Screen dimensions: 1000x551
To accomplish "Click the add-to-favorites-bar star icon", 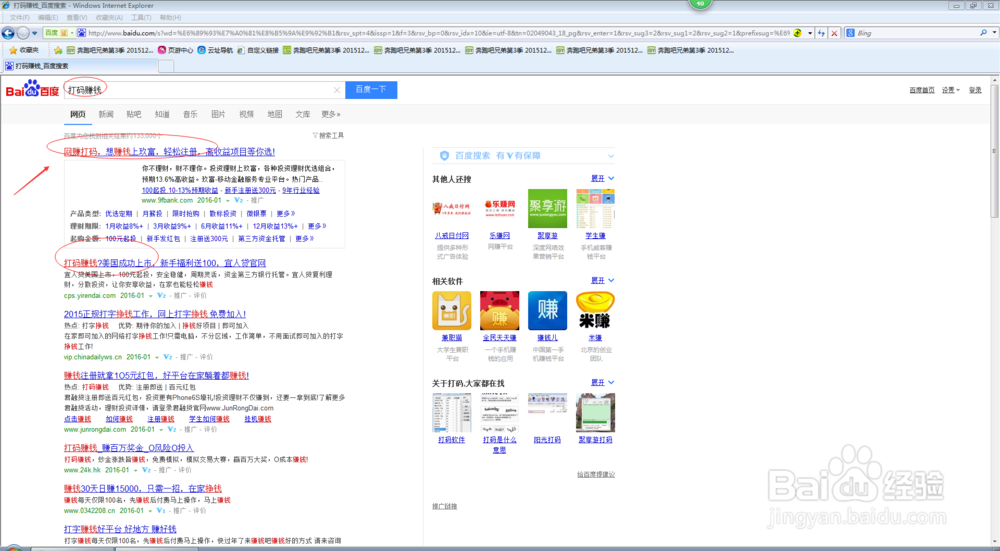I will (x=58, y=50).
